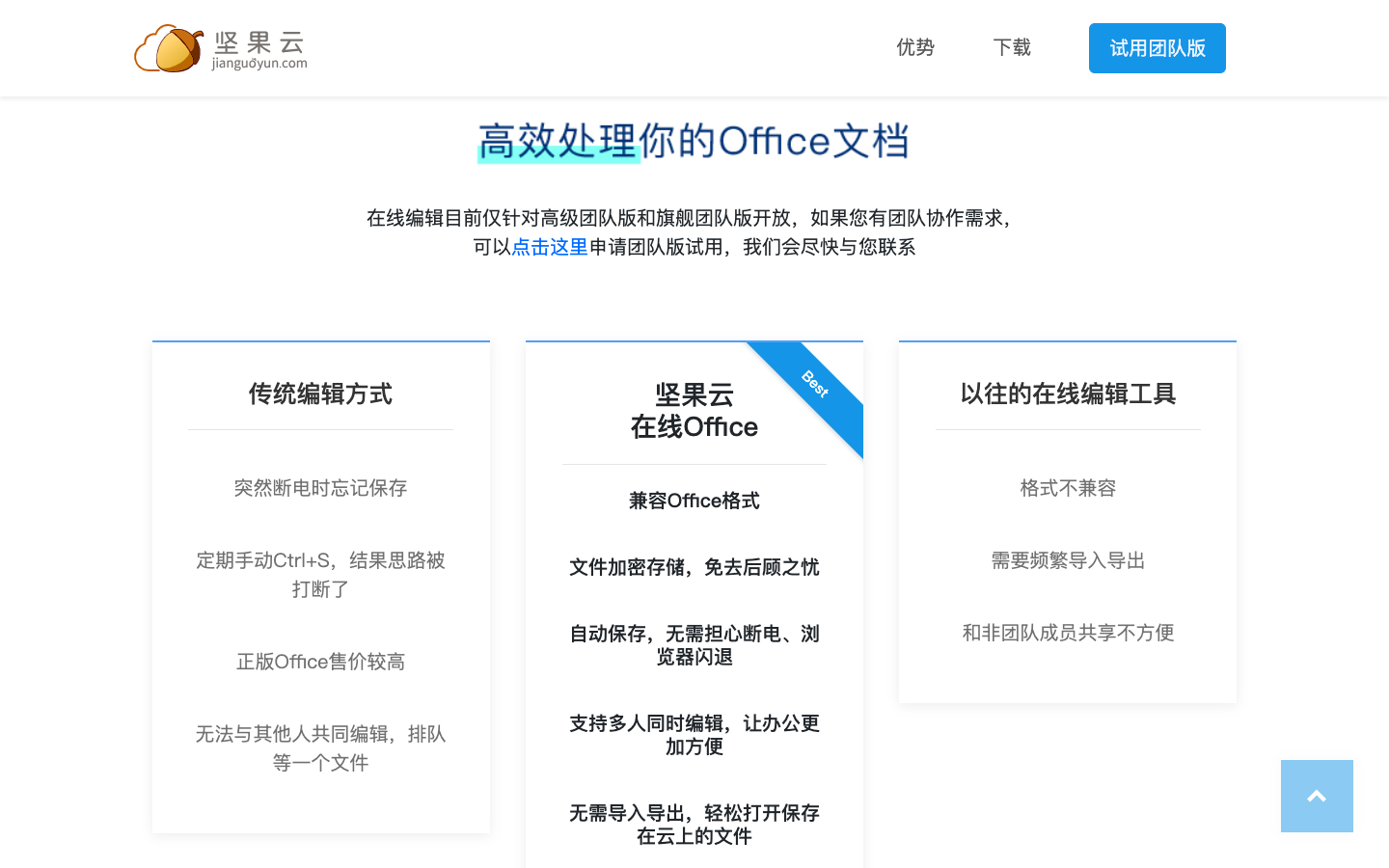Click the 支持多人同时编辑 feature line
This screenshot has height=868, width=1389.
click(x=694, y=734)
